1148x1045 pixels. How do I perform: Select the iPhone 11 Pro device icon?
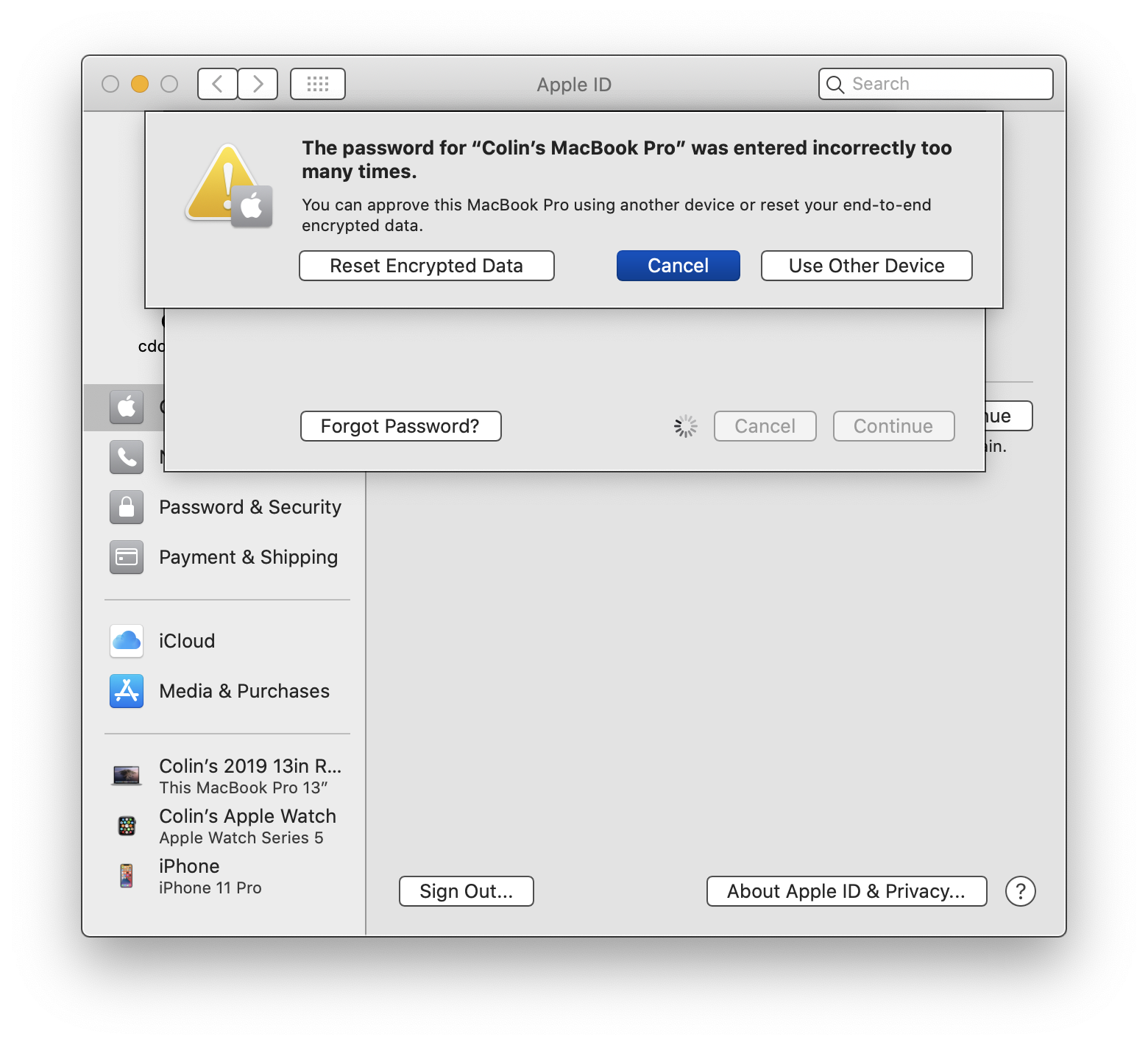click(127, 876)
